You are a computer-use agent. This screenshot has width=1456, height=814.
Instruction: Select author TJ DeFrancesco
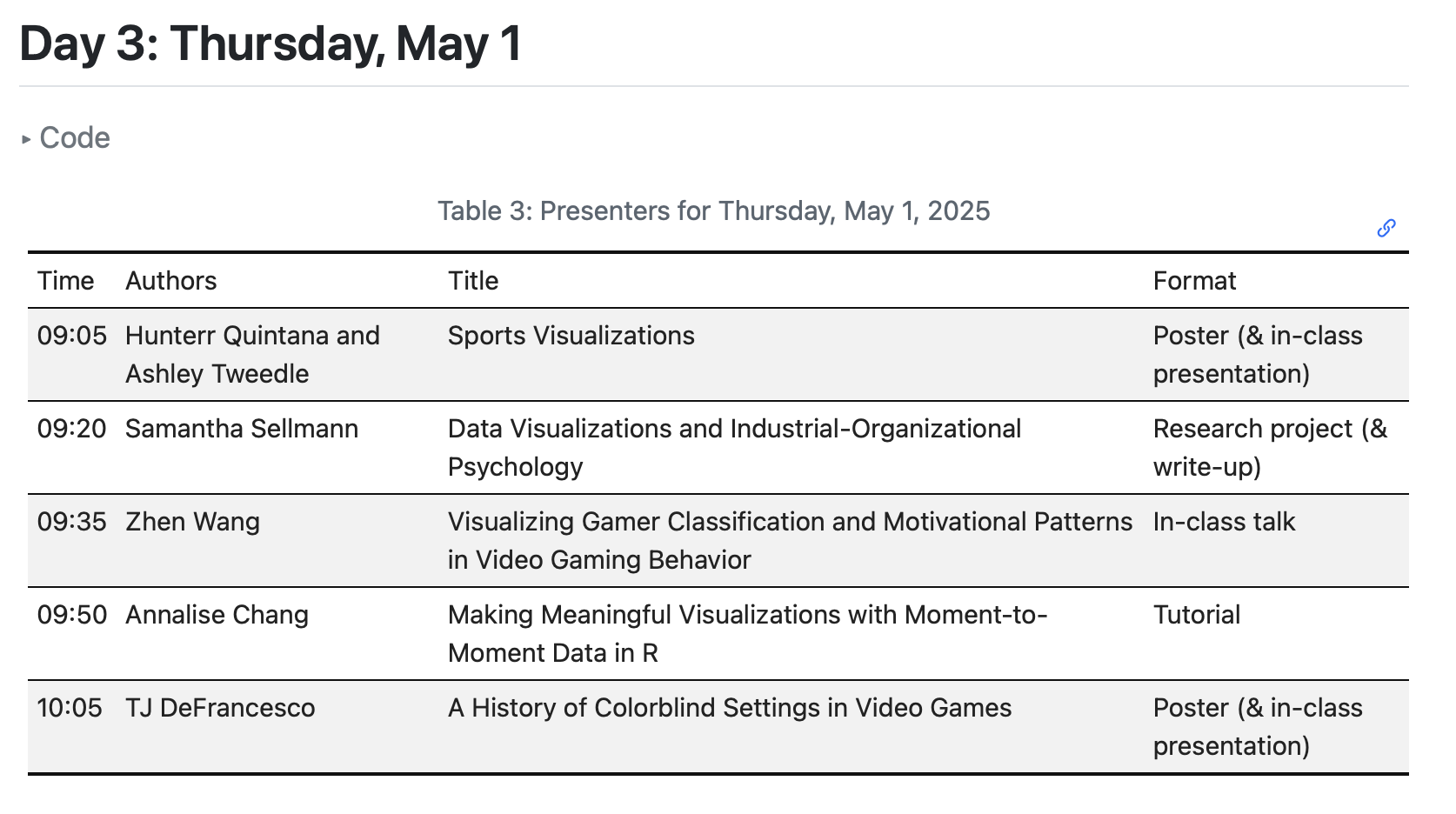point(220,708)
